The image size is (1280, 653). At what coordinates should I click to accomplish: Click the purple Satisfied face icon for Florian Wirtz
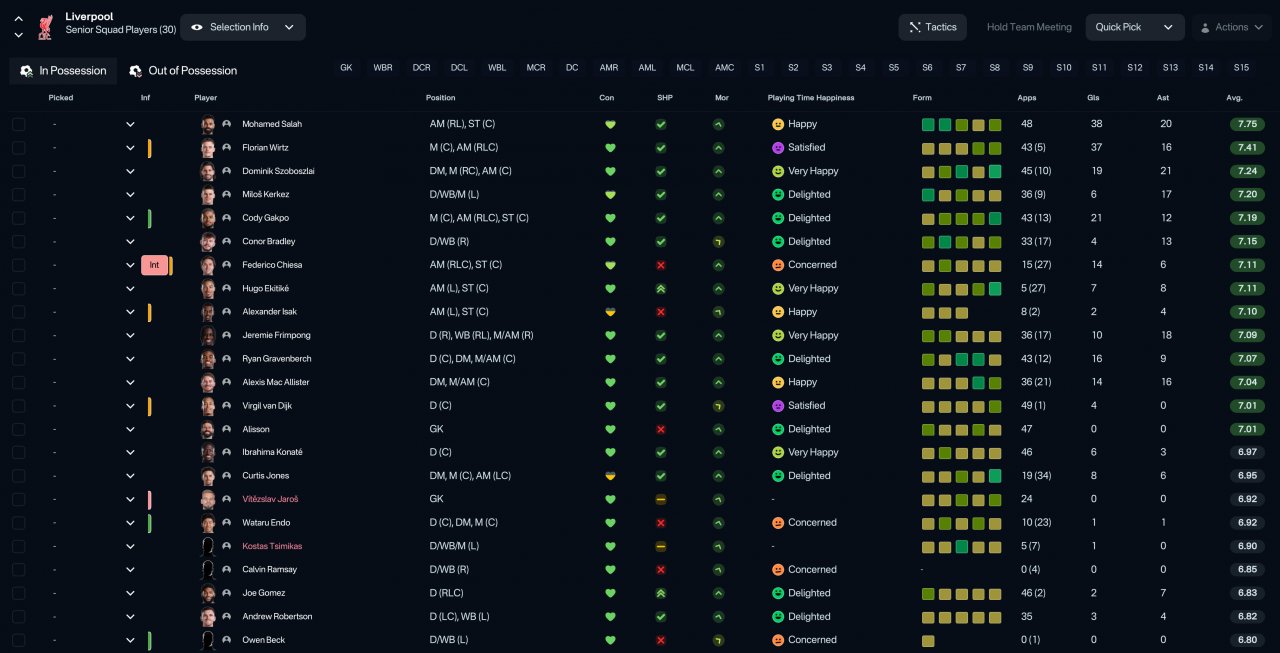pos(778,148)
